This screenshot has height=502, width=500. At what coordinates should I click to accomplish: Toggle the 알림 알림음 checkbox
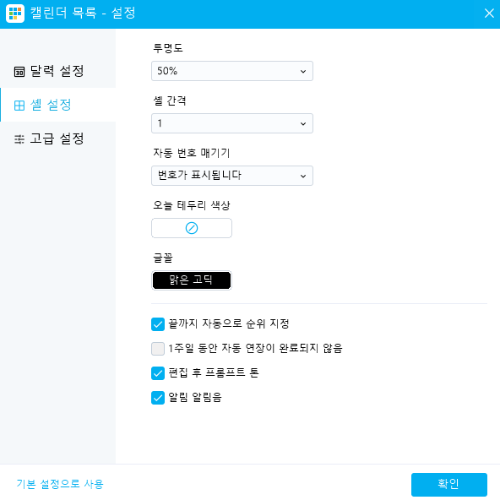point(158,398)
